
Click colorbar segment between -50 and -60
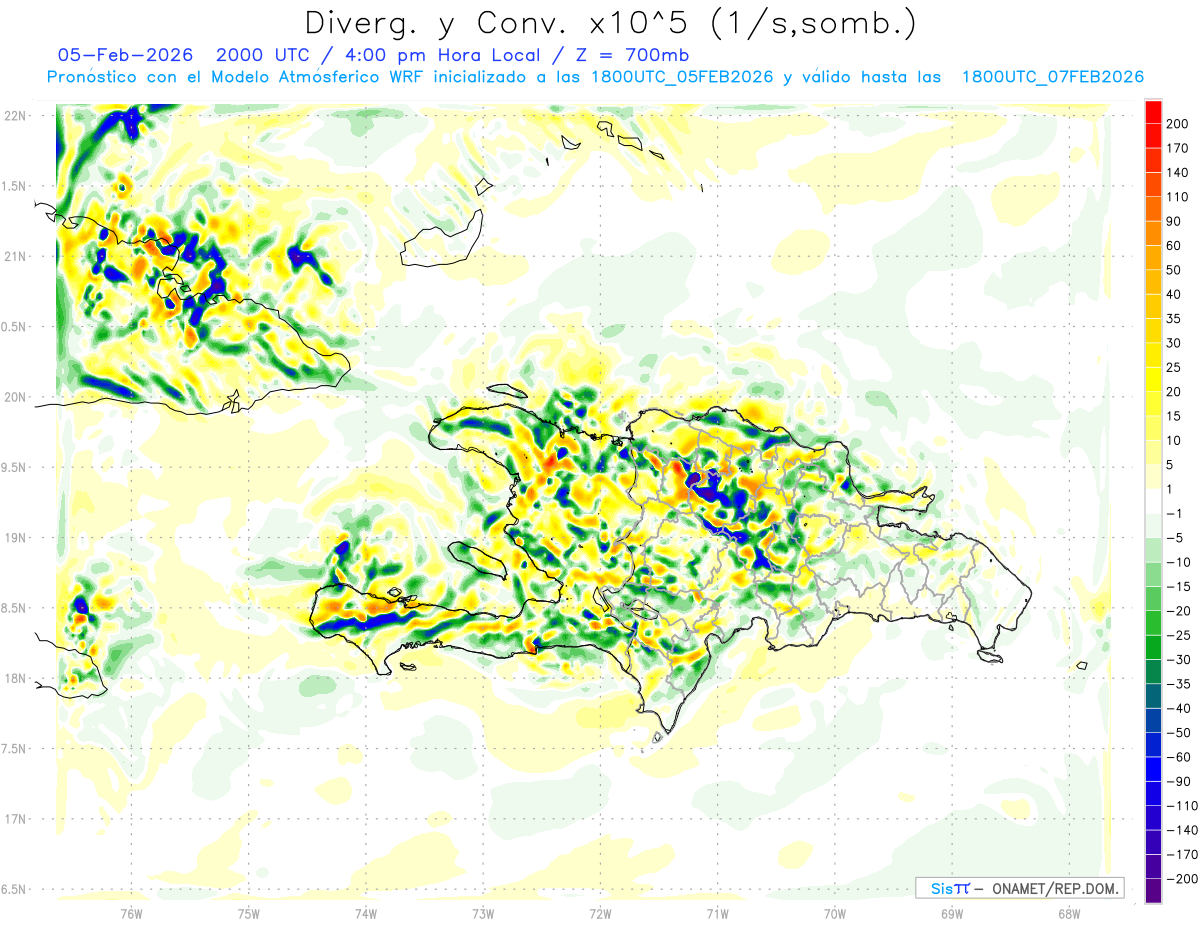click(x=1153, y=744)
